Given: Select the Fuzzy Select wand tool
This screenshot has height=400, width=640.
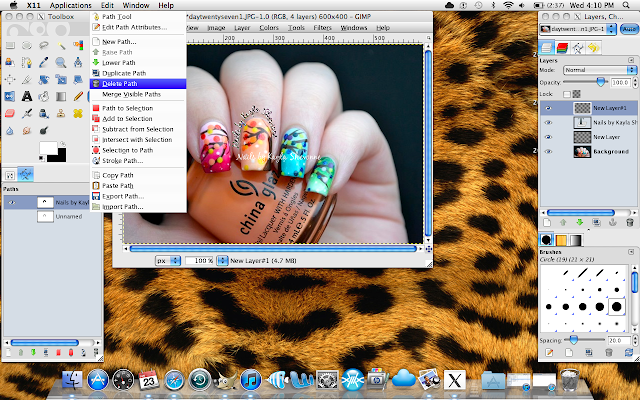Looking at the screenshot, I should (x=61, y=45).
